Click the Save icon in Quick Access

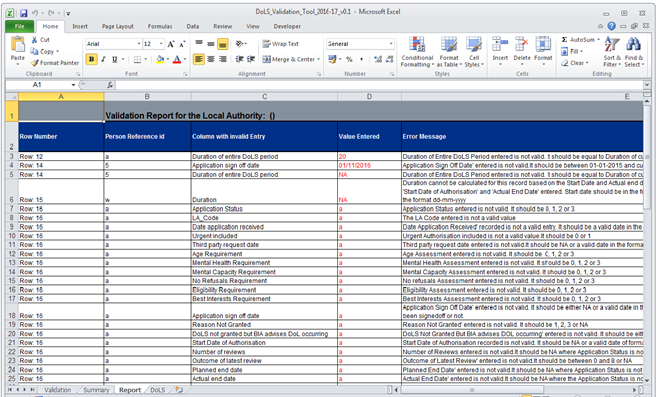click(x=24, y=13)
